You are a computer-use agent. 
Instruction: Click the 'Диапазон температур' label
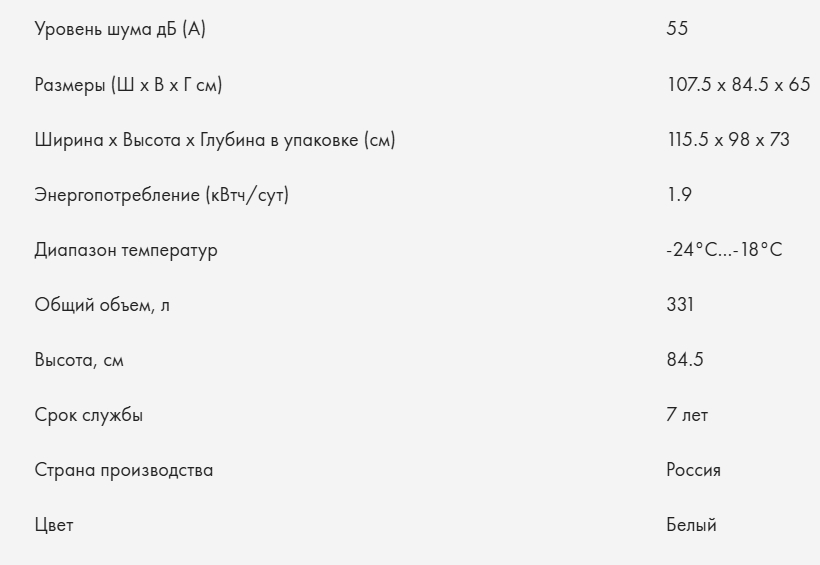pos(125,250)
